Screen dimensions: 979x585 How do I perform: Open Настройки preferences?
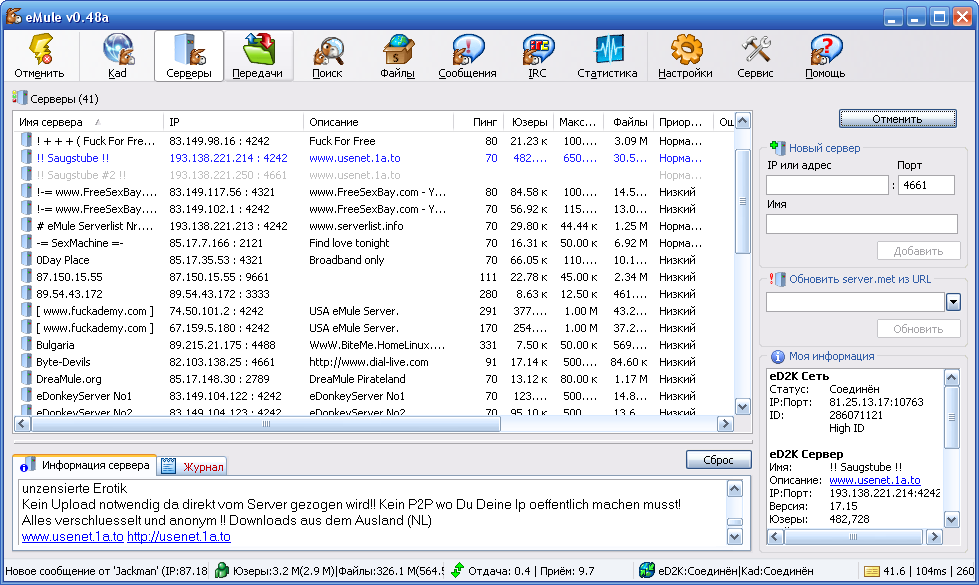(x=685, y=56)
